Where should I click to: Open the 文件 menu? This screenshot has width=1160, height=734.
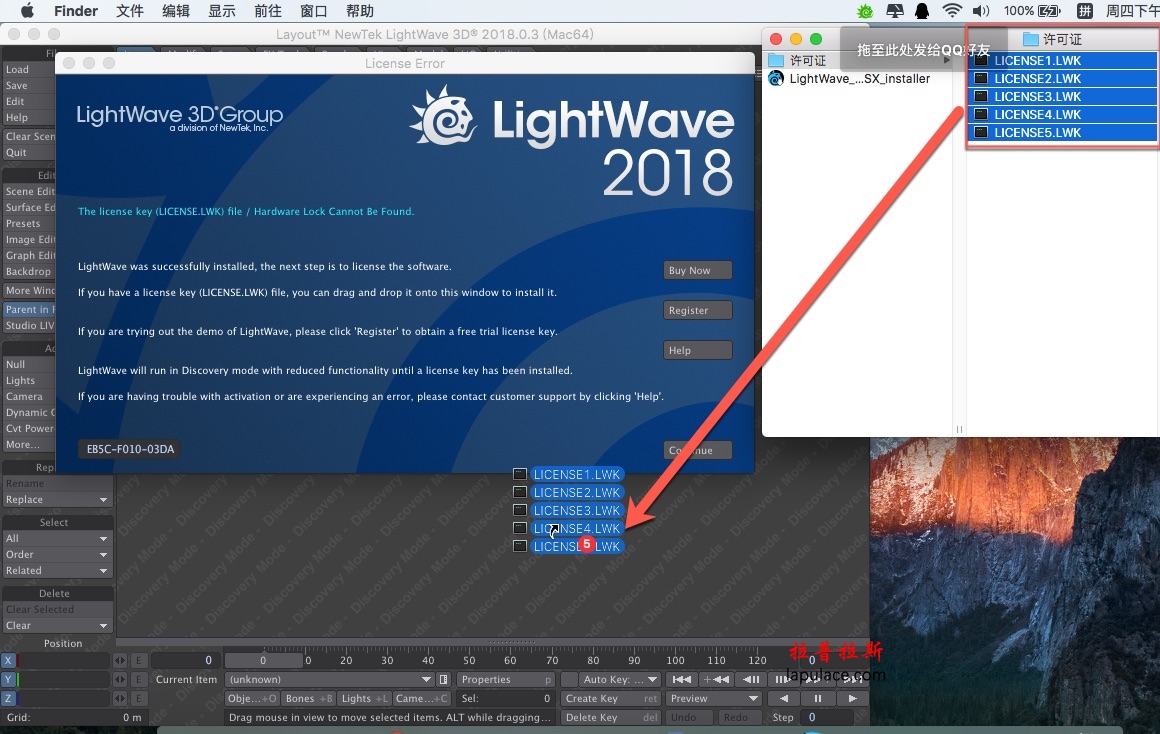(x=130, y=11)
